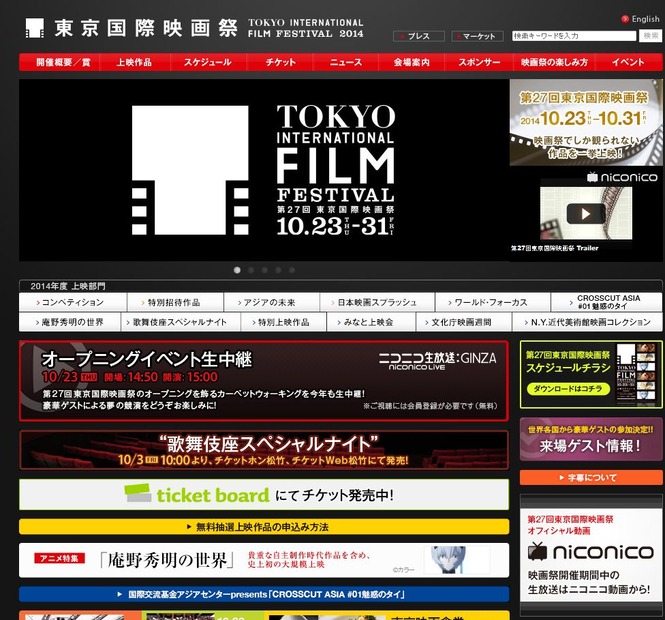Open the 特別招待作品 section link
Image resolution: width=665 pixels, height=620 pixels.
pos(175,302)
